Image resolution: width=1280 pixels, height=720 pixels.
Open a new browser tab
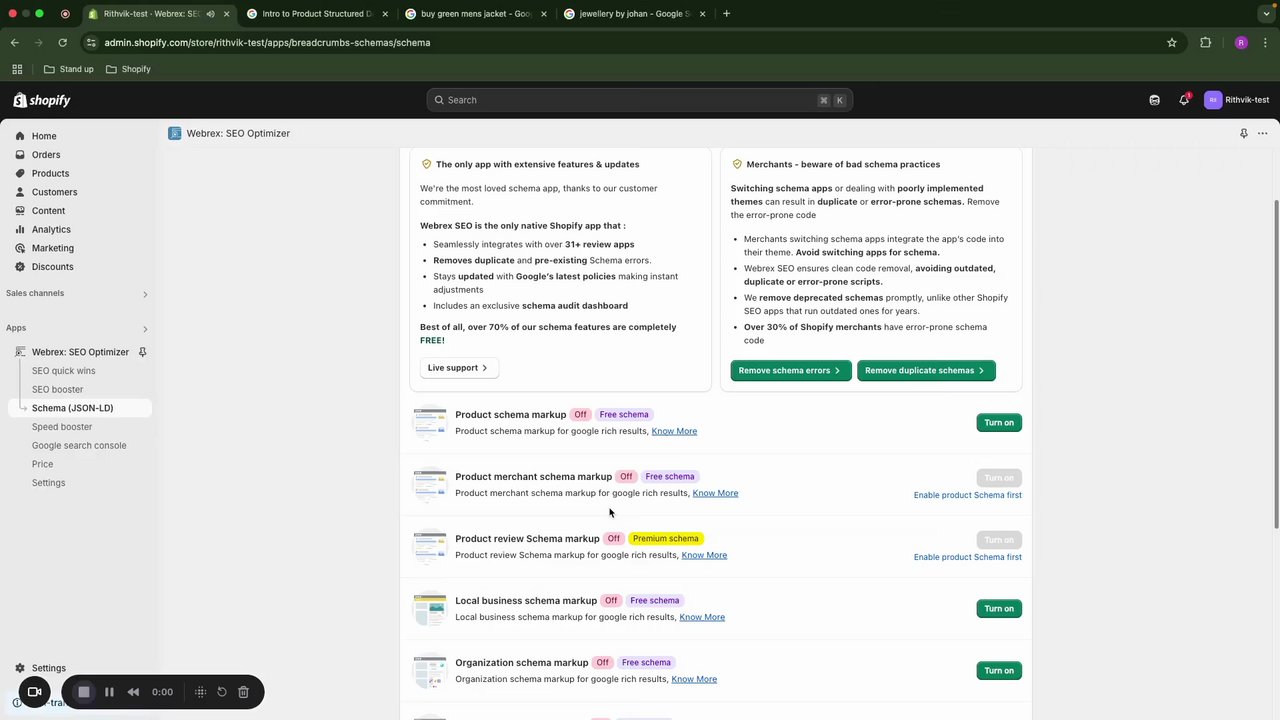pyautogui.click(x=726, y=14)
